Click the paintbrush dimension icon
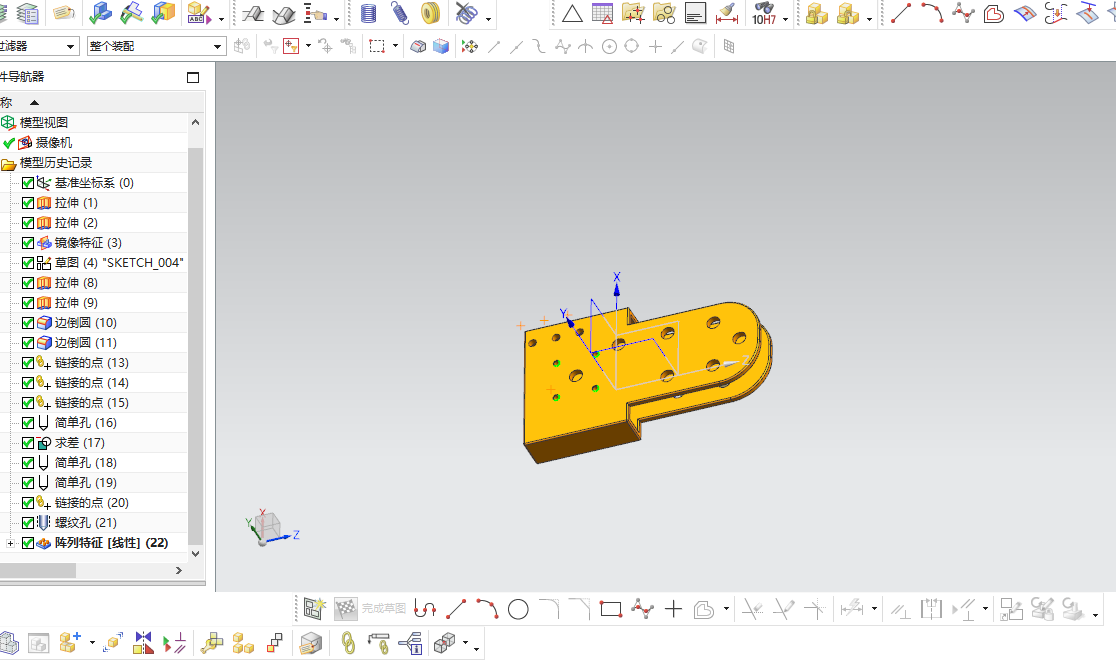1116x660 pixels. [727, 13]
